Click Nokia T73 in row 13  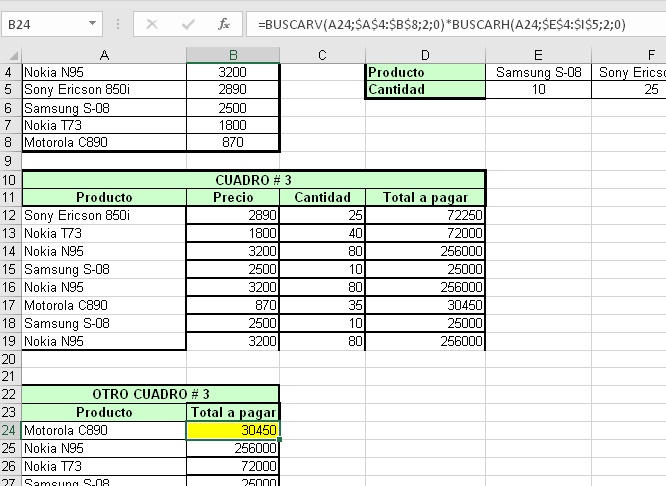(104, 233)
